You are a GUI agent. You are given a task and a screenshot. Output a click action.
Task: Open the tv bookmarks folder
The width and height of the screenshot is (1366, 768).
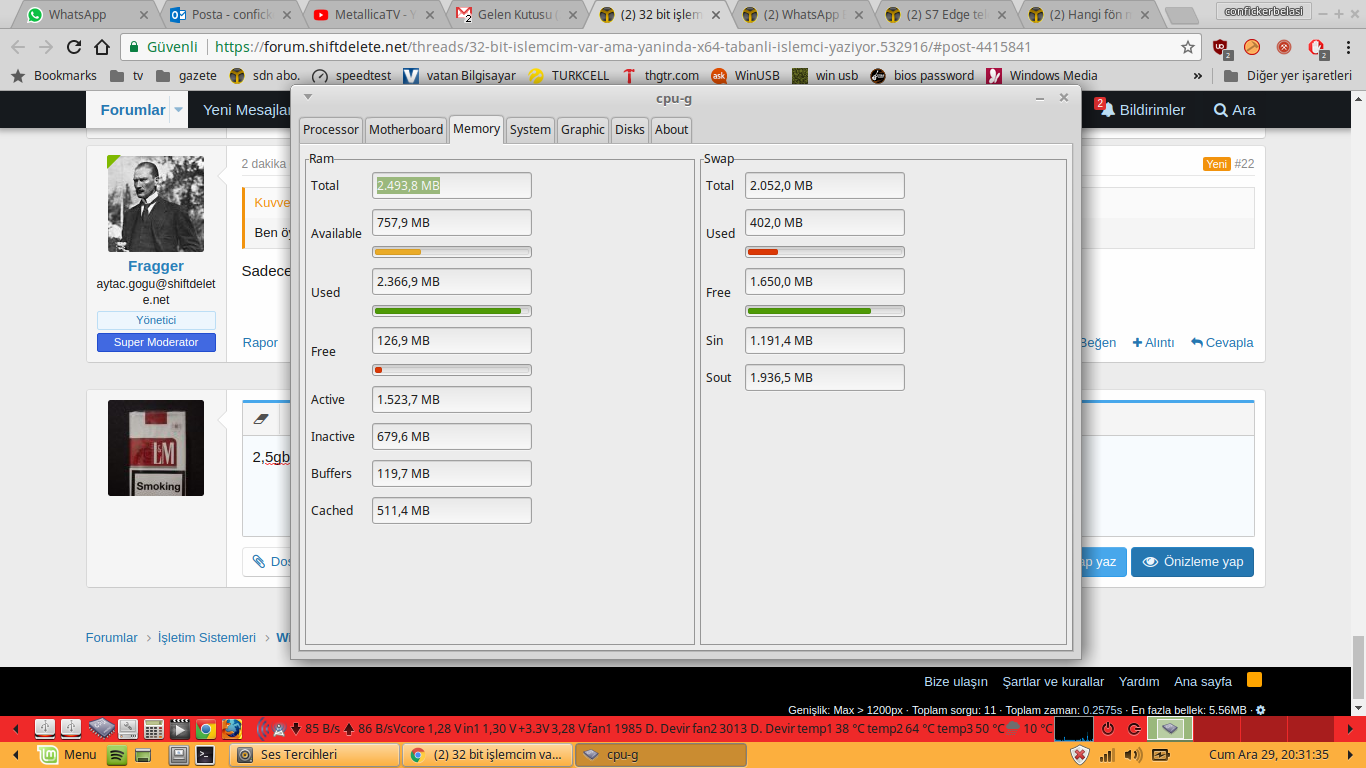[x=127, y=76]
